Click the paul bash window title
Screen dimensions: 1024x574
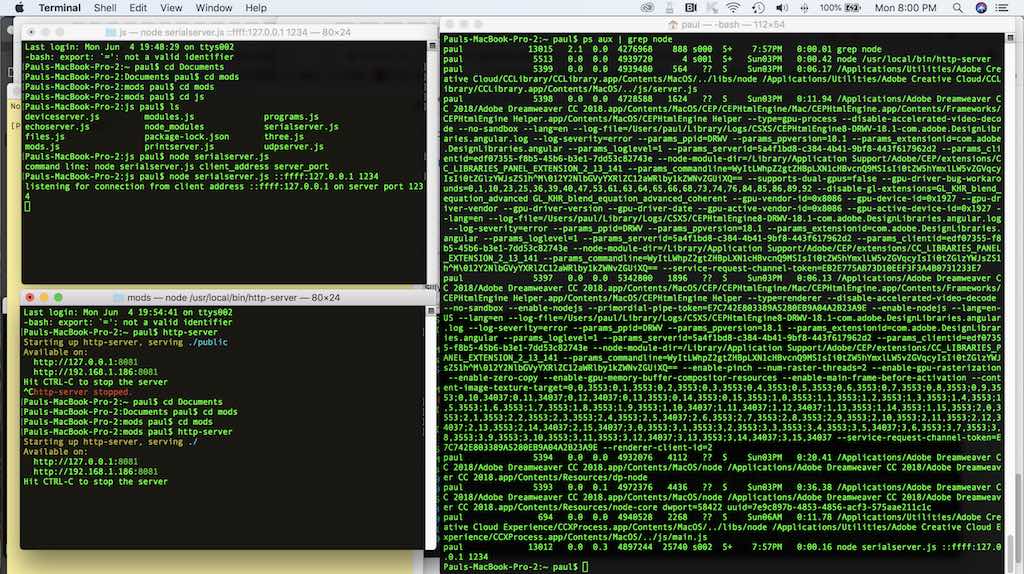click(733, 25)
